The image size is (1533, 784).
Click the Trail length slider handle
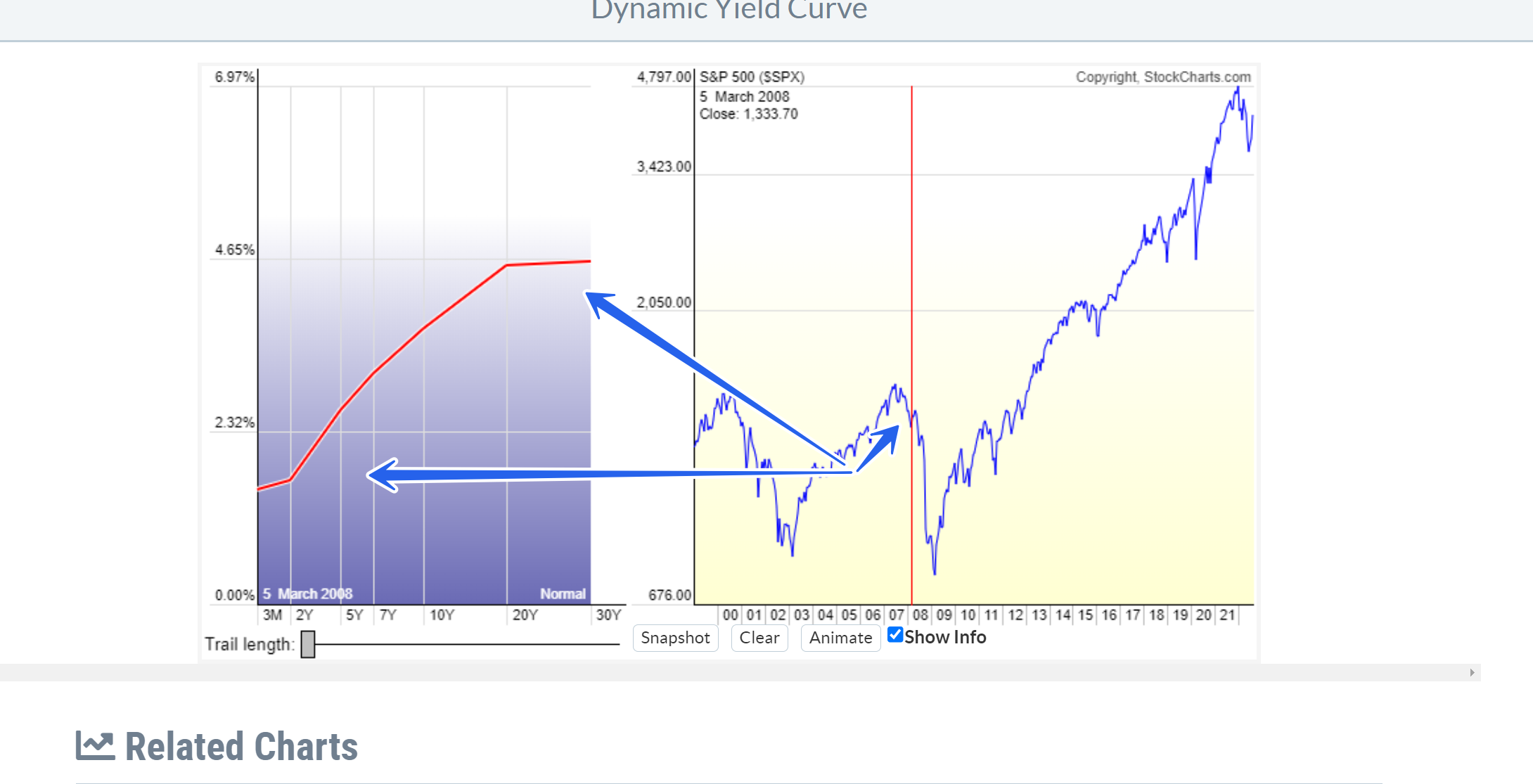[x=307, y=644]
